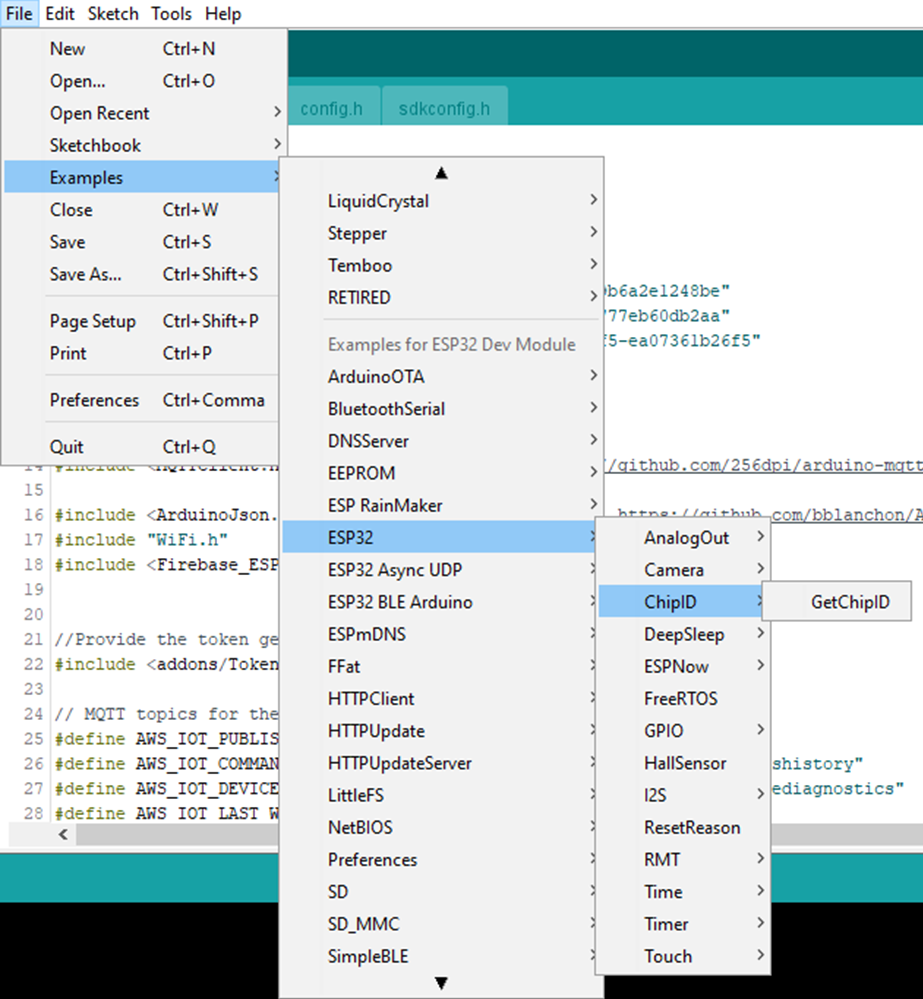
Task: Open the Edit menu
Action: pos(60,13)
